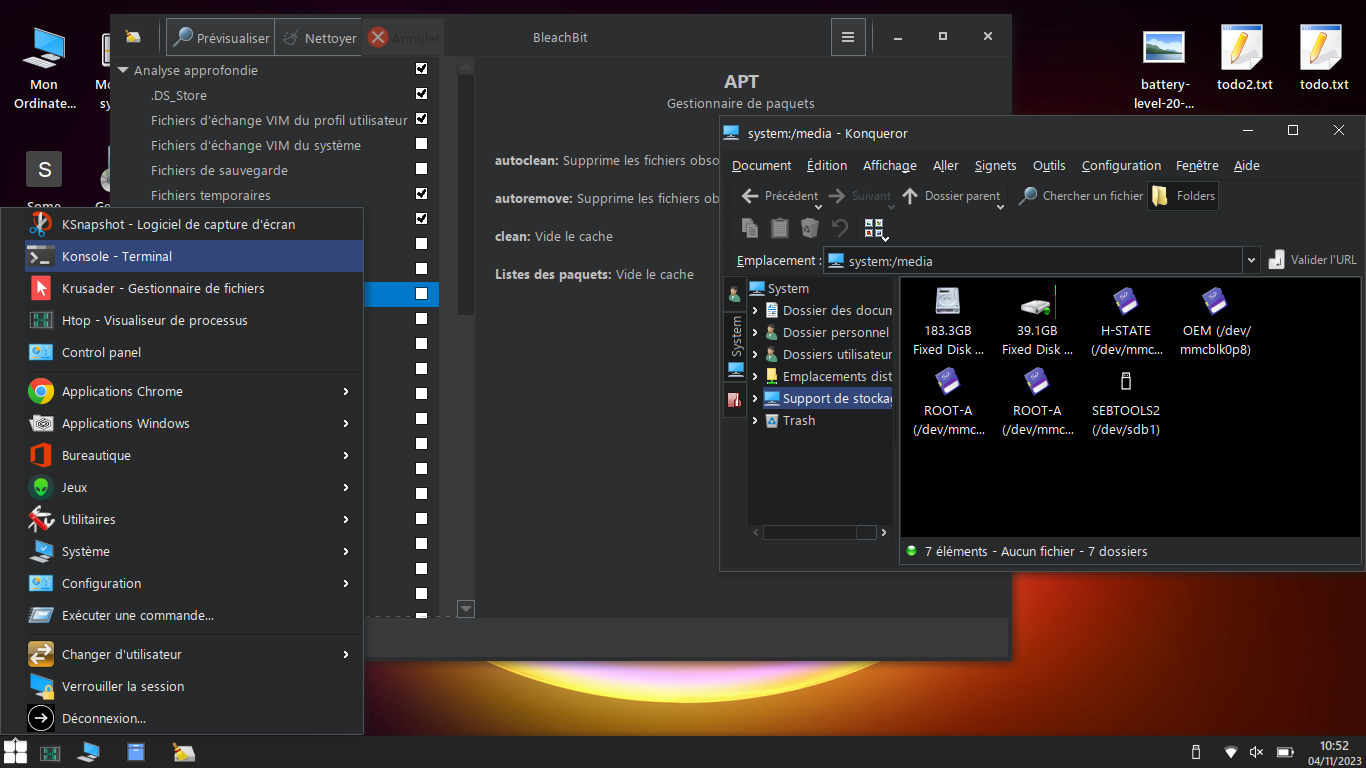Uncheck the .DS_Store checkbox

421,94
